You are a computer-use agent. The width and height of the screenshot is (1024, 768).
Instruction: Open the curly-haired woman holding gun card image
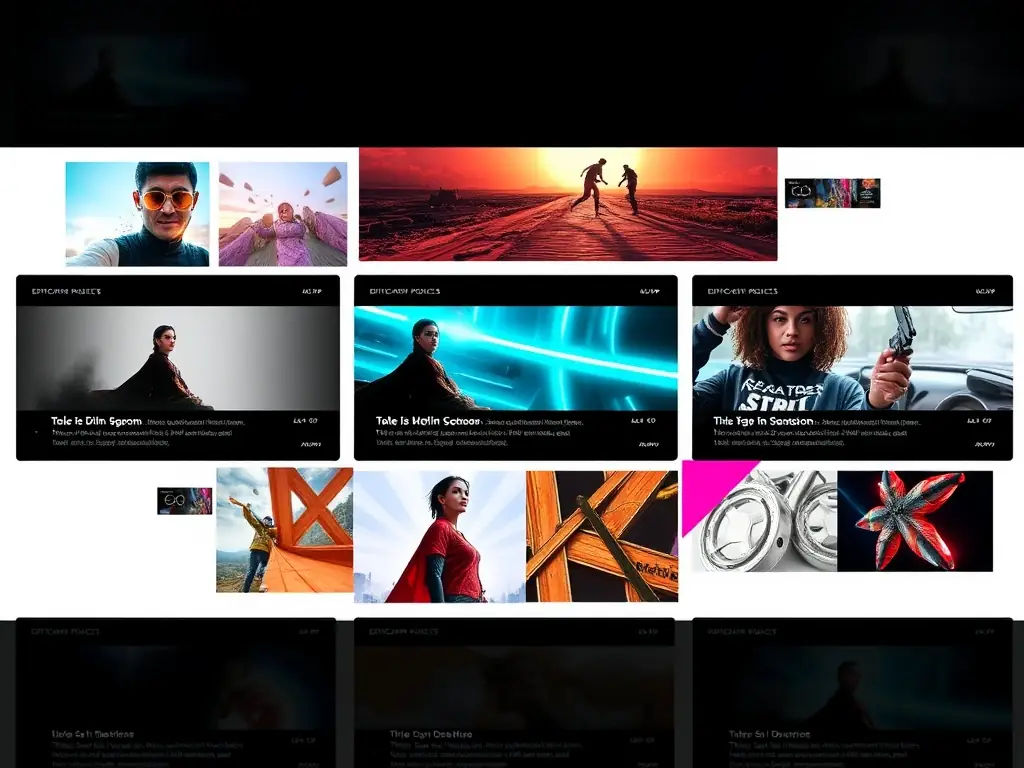[852, 359]
